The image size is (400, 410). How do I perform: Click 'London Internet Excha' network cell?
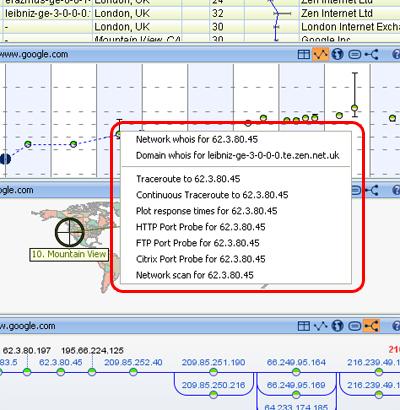(350, 27)
